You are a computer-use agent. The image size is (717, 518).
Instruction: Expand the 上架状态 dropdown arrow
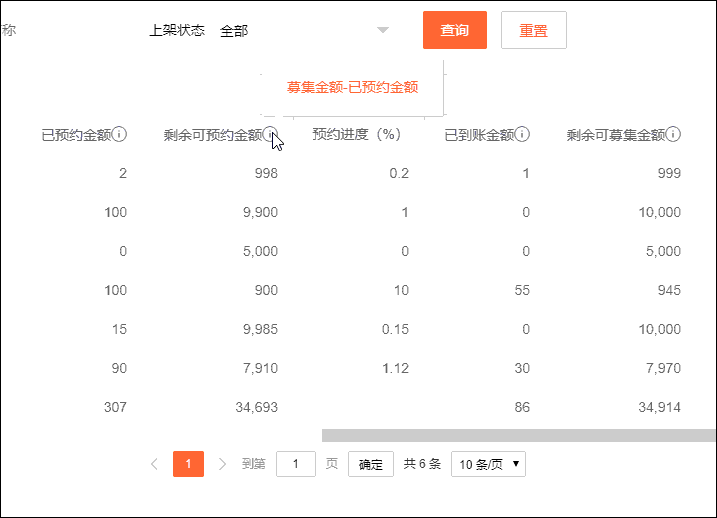382,30
